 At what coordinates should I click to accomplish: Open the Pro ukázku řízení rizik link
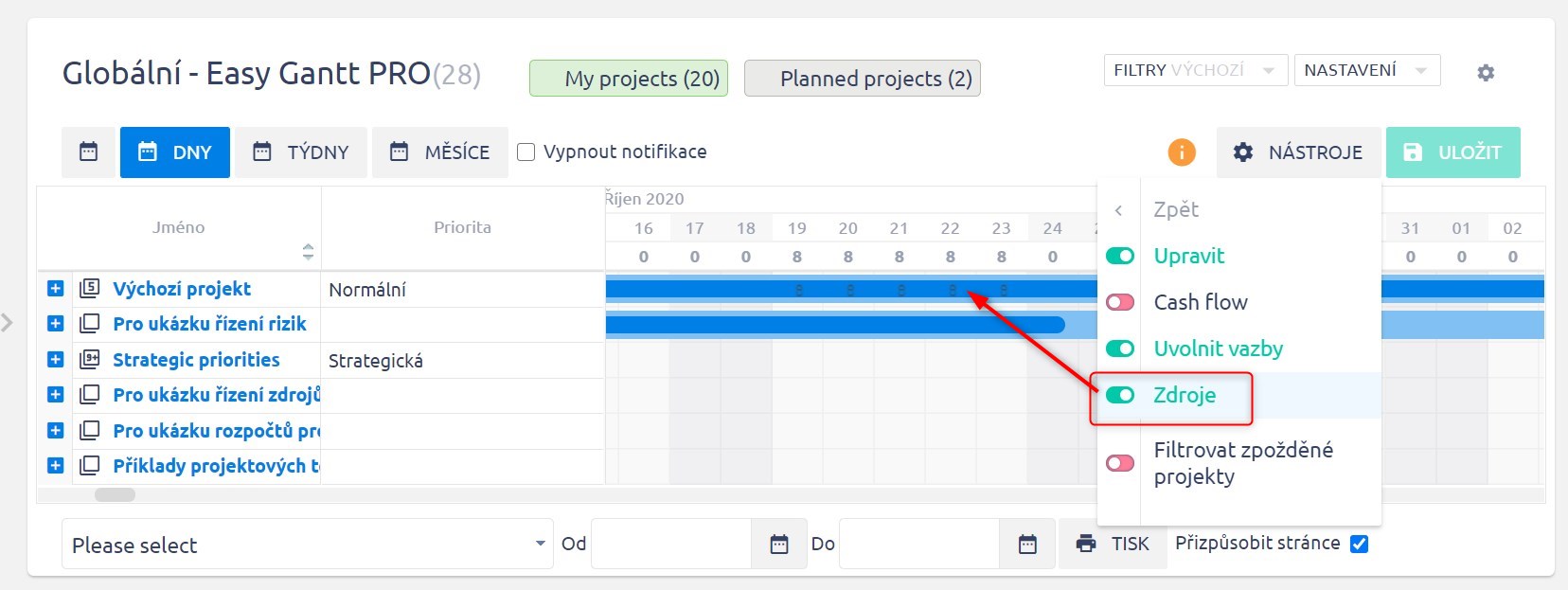[209, 324]
